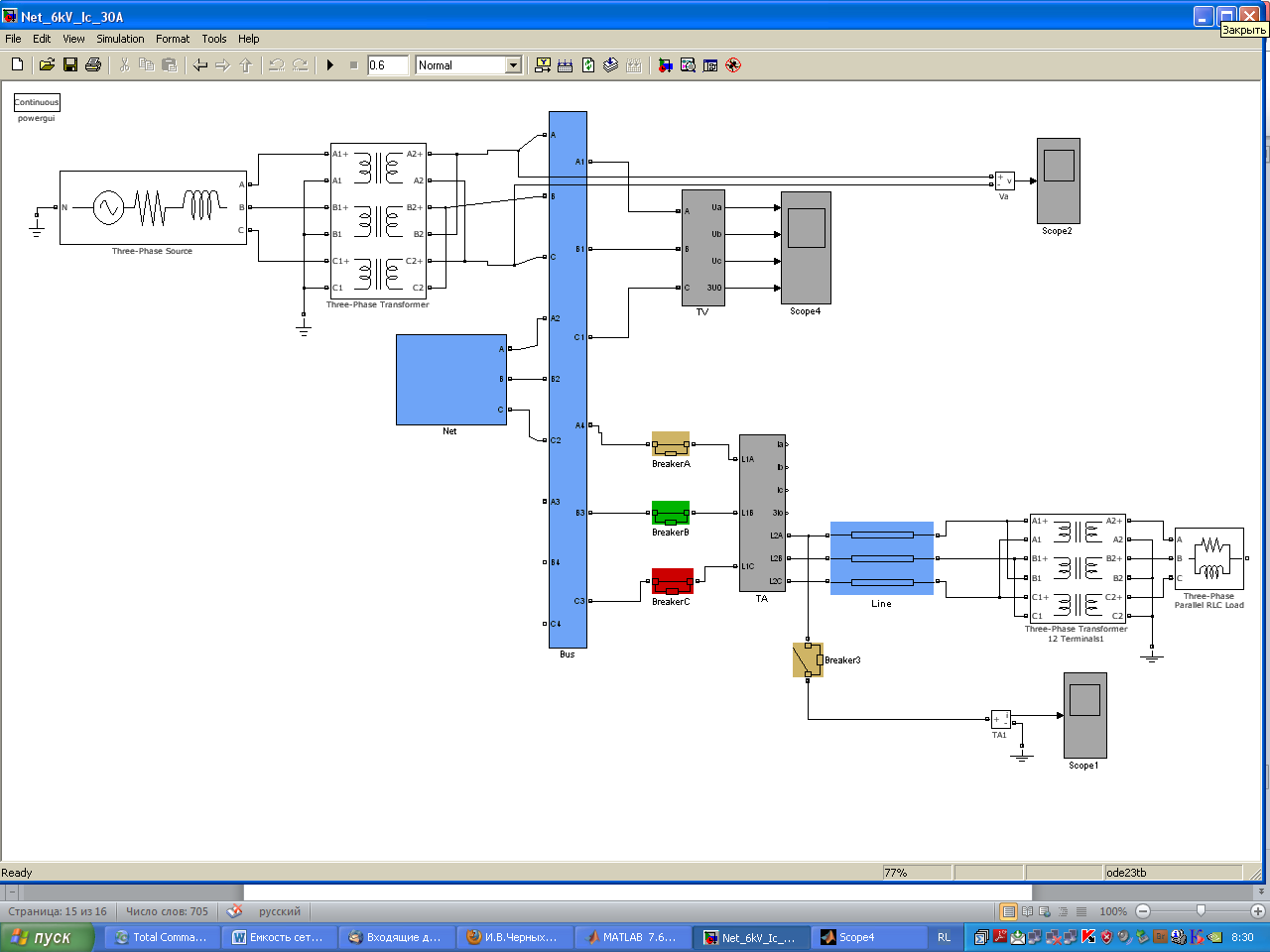Open the File menu
The height and width of the screenshot is (952, 1270).
[13, 39]
